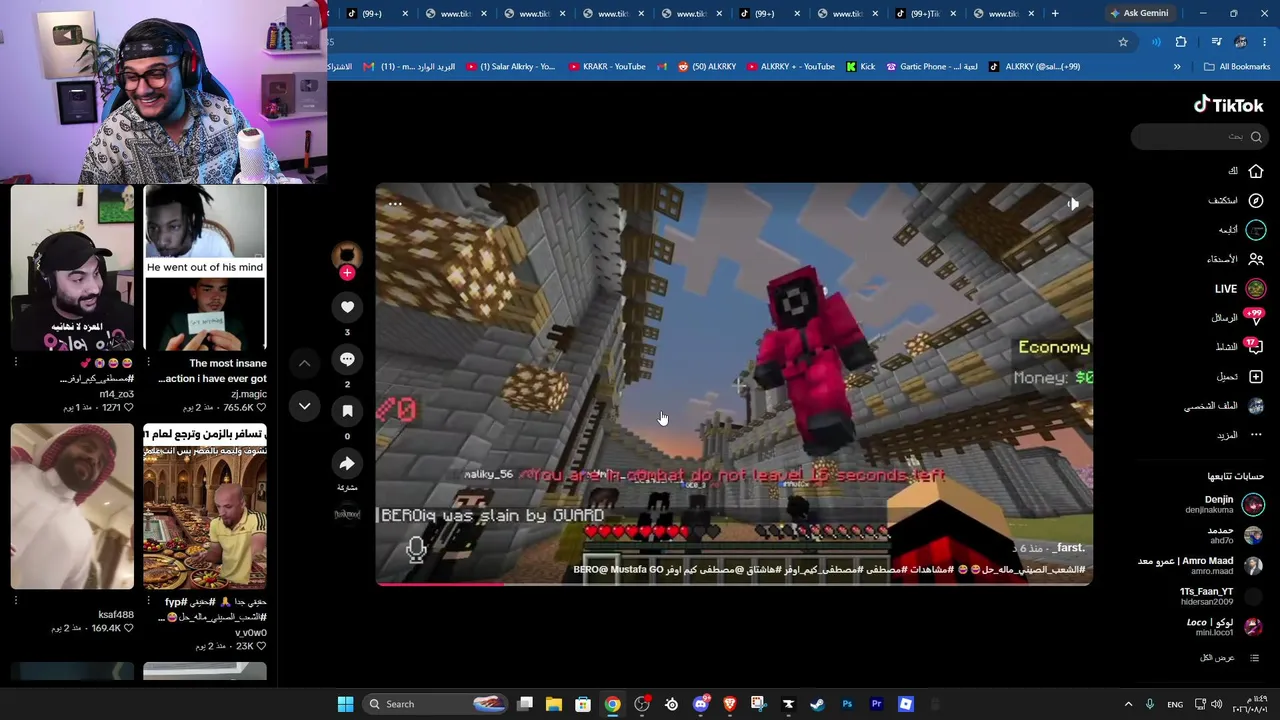Open the Activity icon with 17 badge
This screenshot has height=720, width=1280.
(1256, 346)
